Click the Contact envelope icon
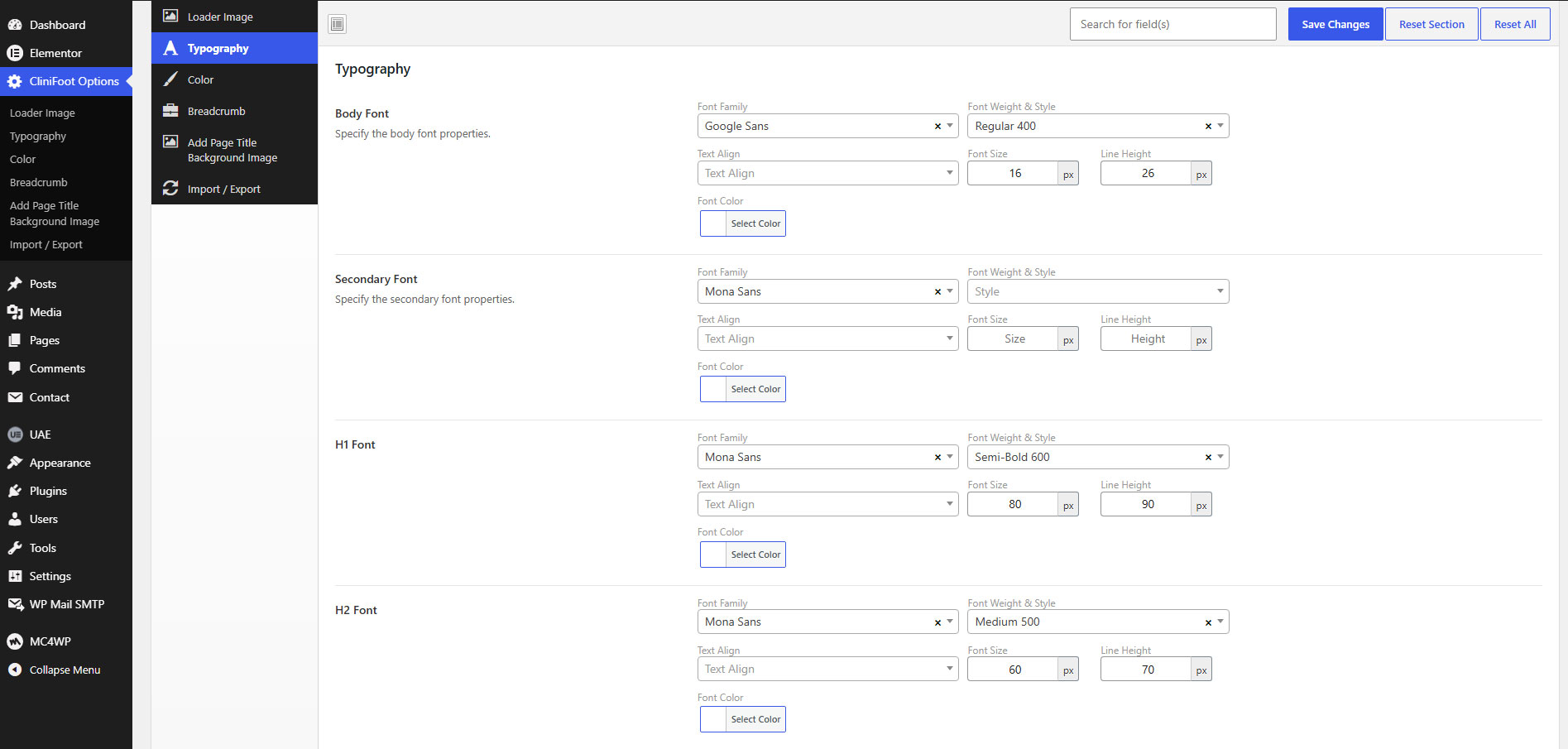Screen dimensions: 1568x749 (15, 397)
